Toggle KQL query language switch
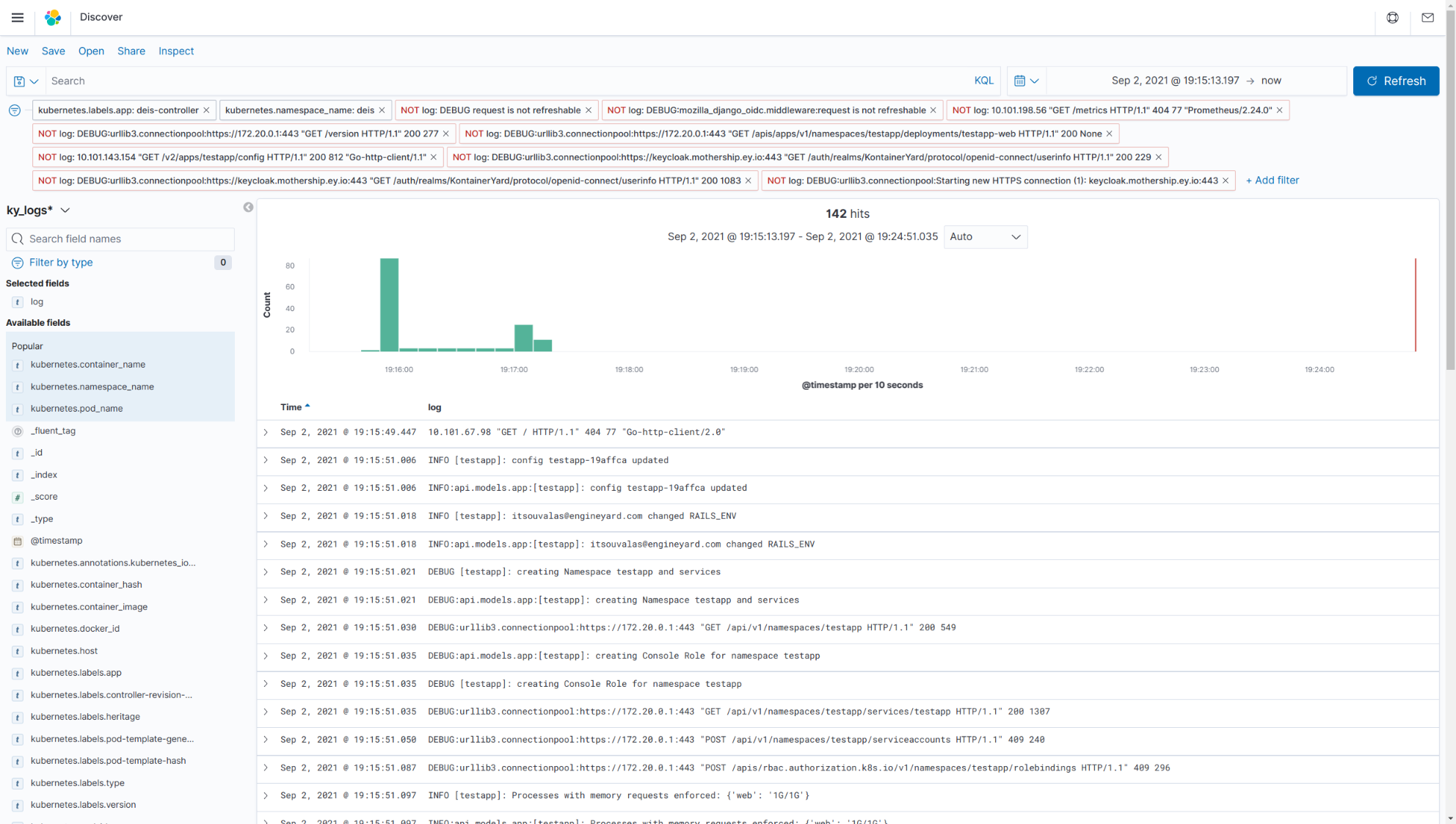Screen dimensions: 1456x824 [x=983, y=81]
